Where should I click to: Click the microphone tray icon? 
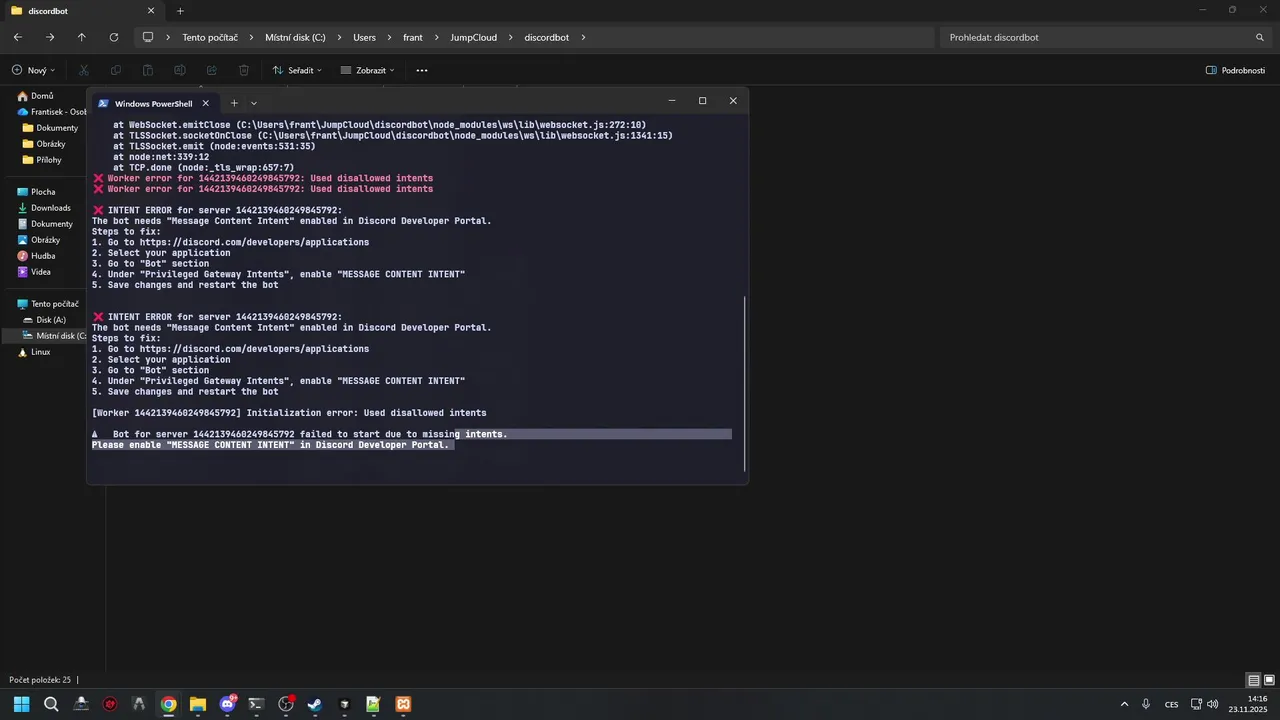(x=1146, y=704)
